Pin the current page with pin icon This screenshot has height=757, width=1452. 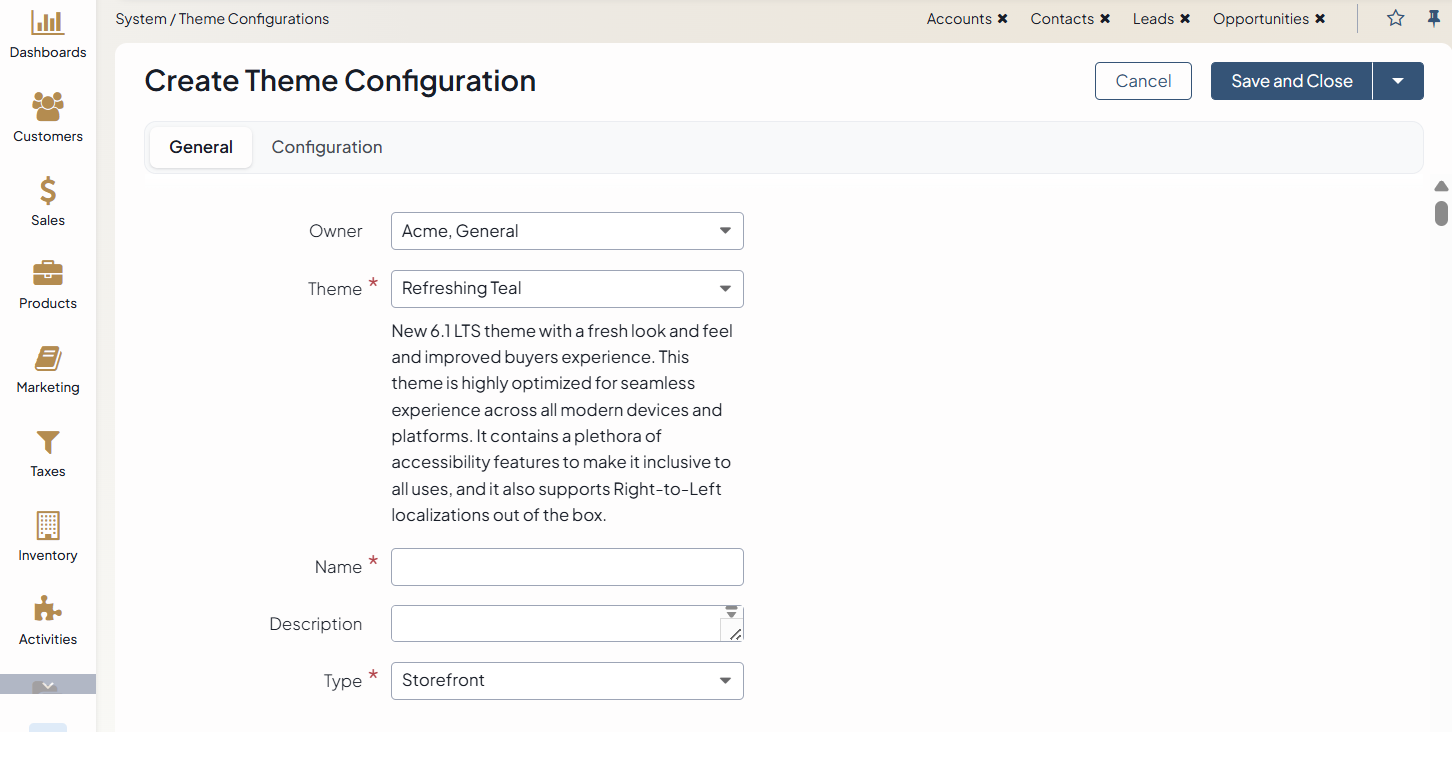pos(1433,19)
